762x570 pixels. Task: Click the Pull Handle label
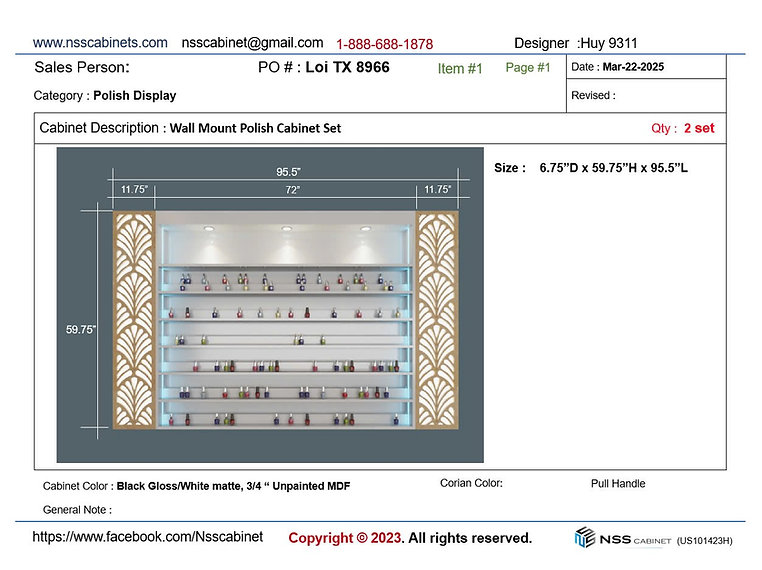618,484
